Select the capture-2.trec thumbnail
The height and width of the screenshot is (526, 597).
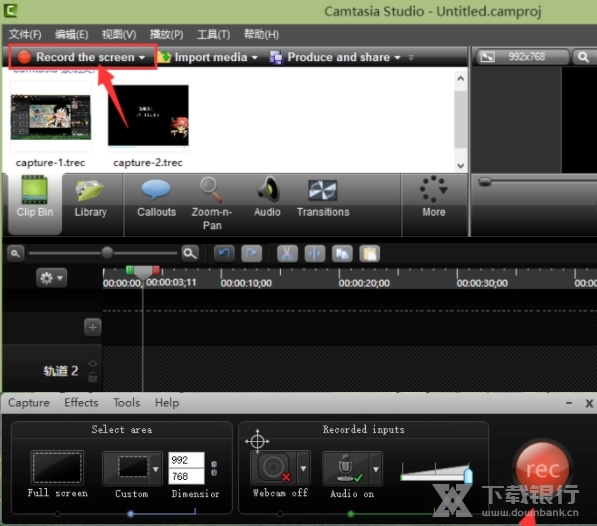coord(148,115)
